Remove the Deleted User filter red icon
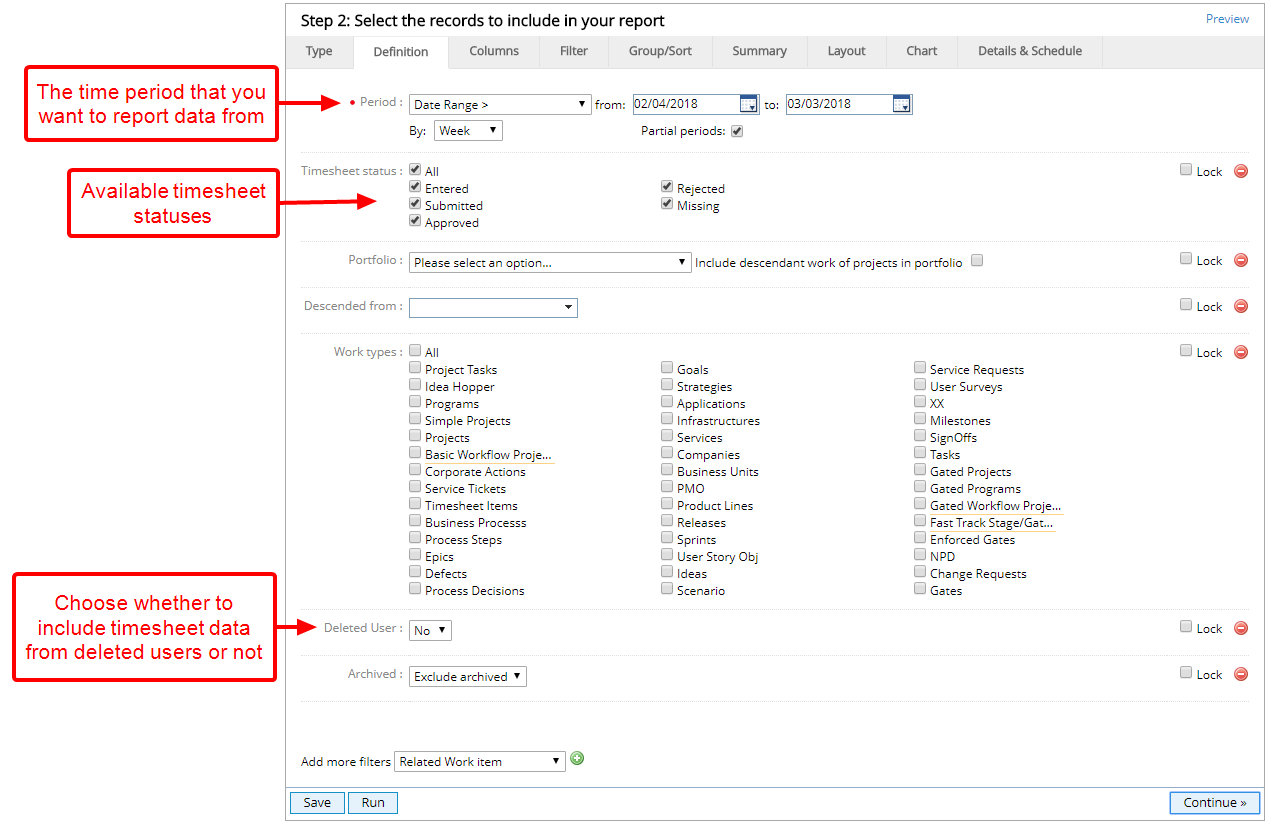Image resolution: width=1273 pixels, height=824 pixels. click(x=1241, y=628)
